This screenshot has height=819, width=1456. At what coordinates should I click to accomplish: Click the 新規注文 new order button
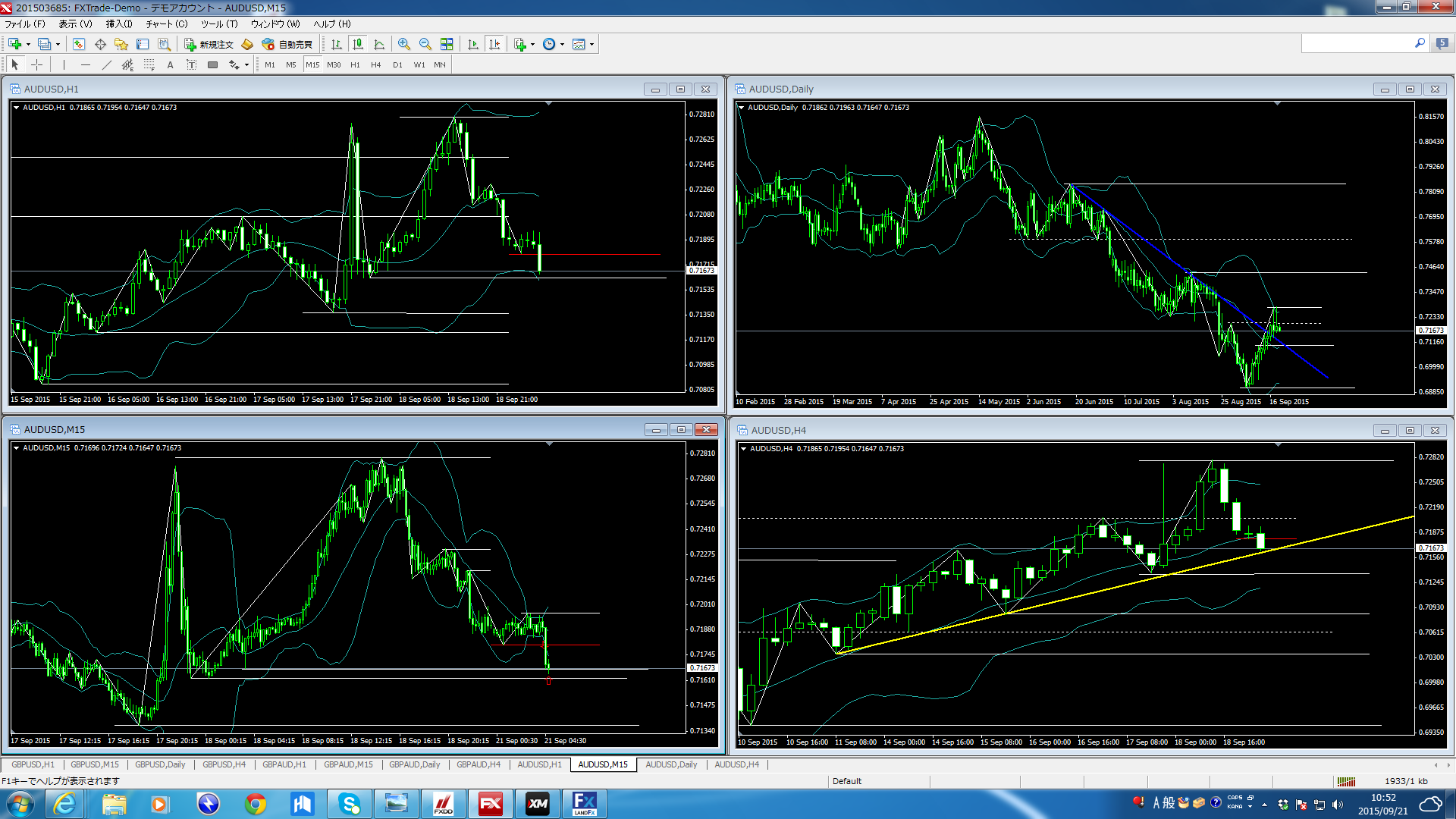(209, 44)
